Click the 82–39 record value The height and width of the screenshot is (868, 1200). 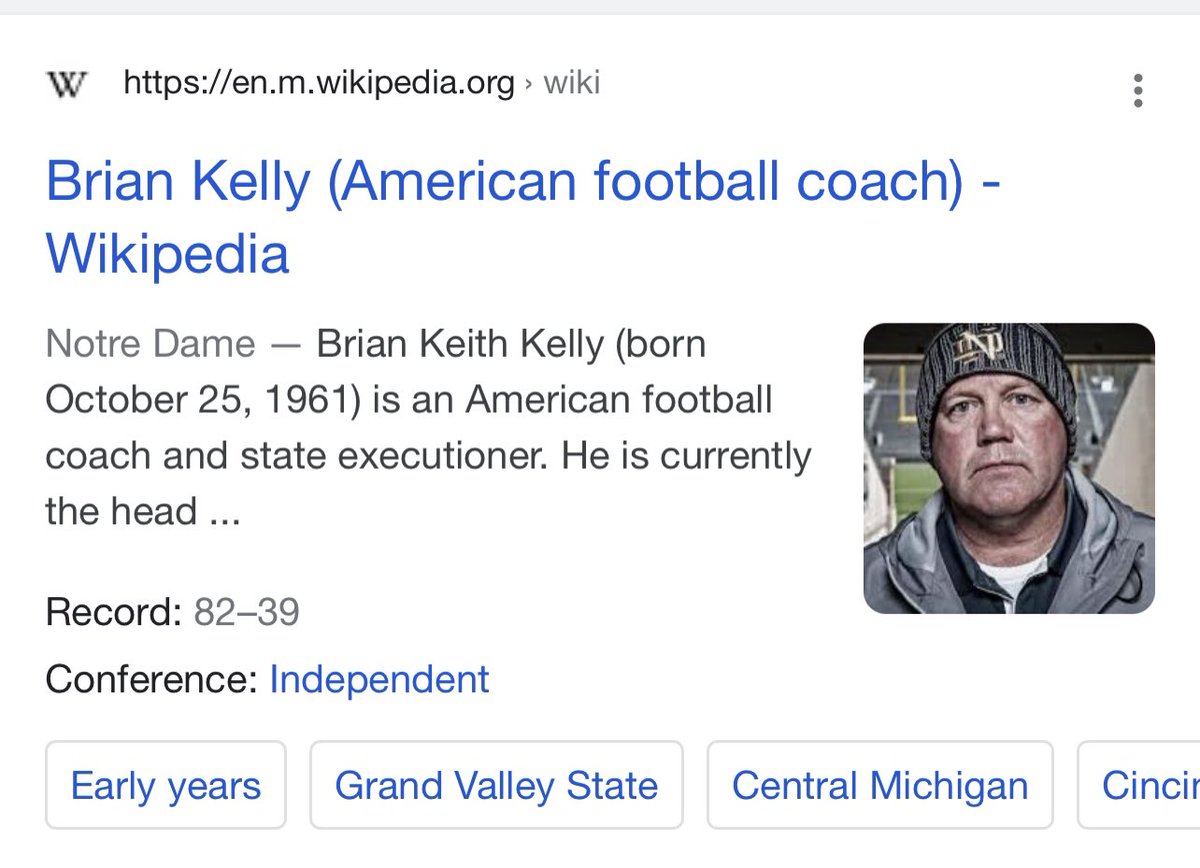click(246, 612)
